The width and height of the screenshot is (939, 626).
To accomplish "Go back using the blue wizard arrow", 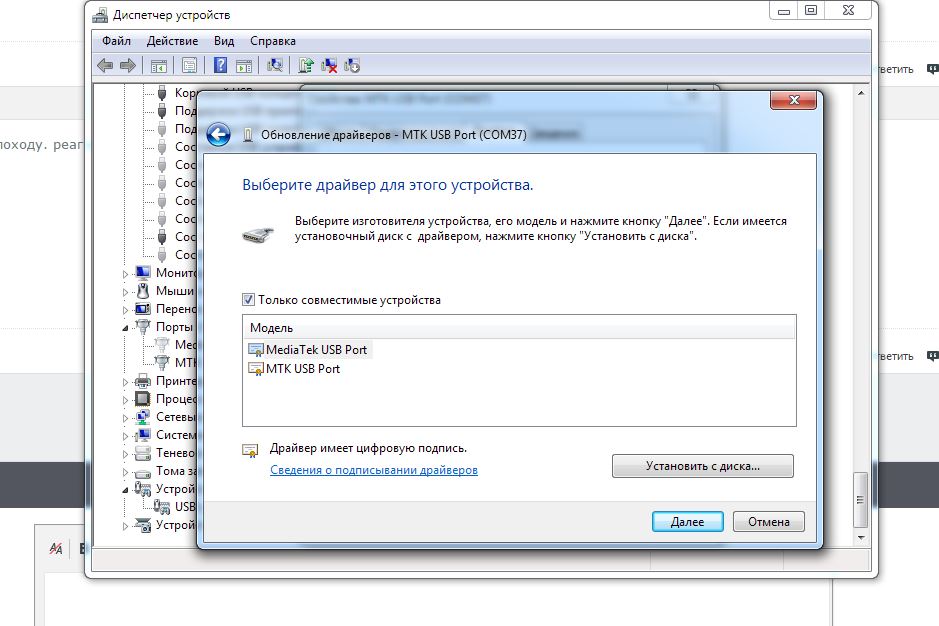I will click(x=219, y=134).
